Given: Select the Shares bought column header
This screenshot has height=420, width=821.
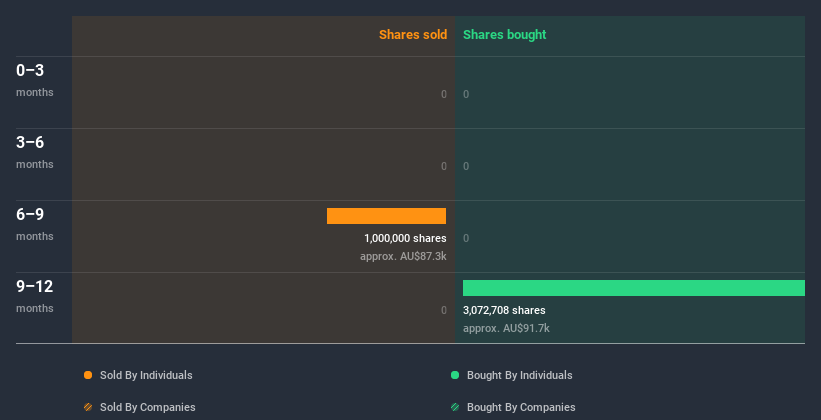Looking at the screenshot, I should pyautogui.click(x=504, y=35).
